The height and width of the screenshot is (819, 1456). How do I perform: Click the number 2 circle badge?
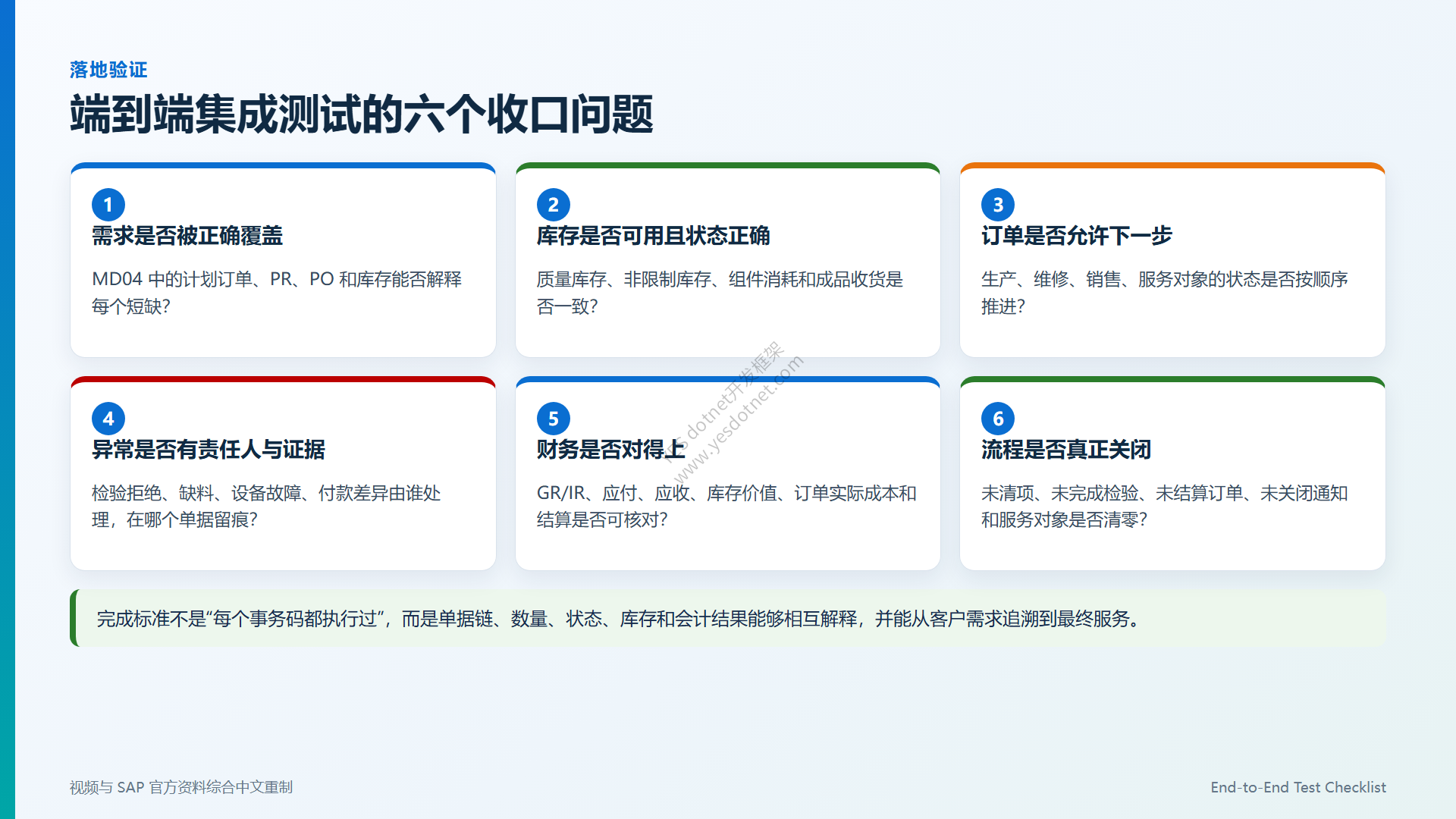[554, 205]
